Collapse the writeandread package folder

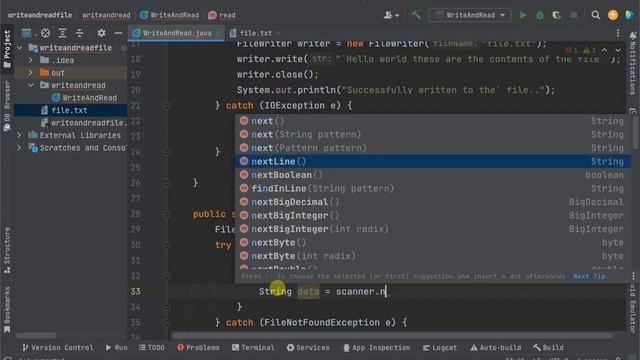pos(31,85)
